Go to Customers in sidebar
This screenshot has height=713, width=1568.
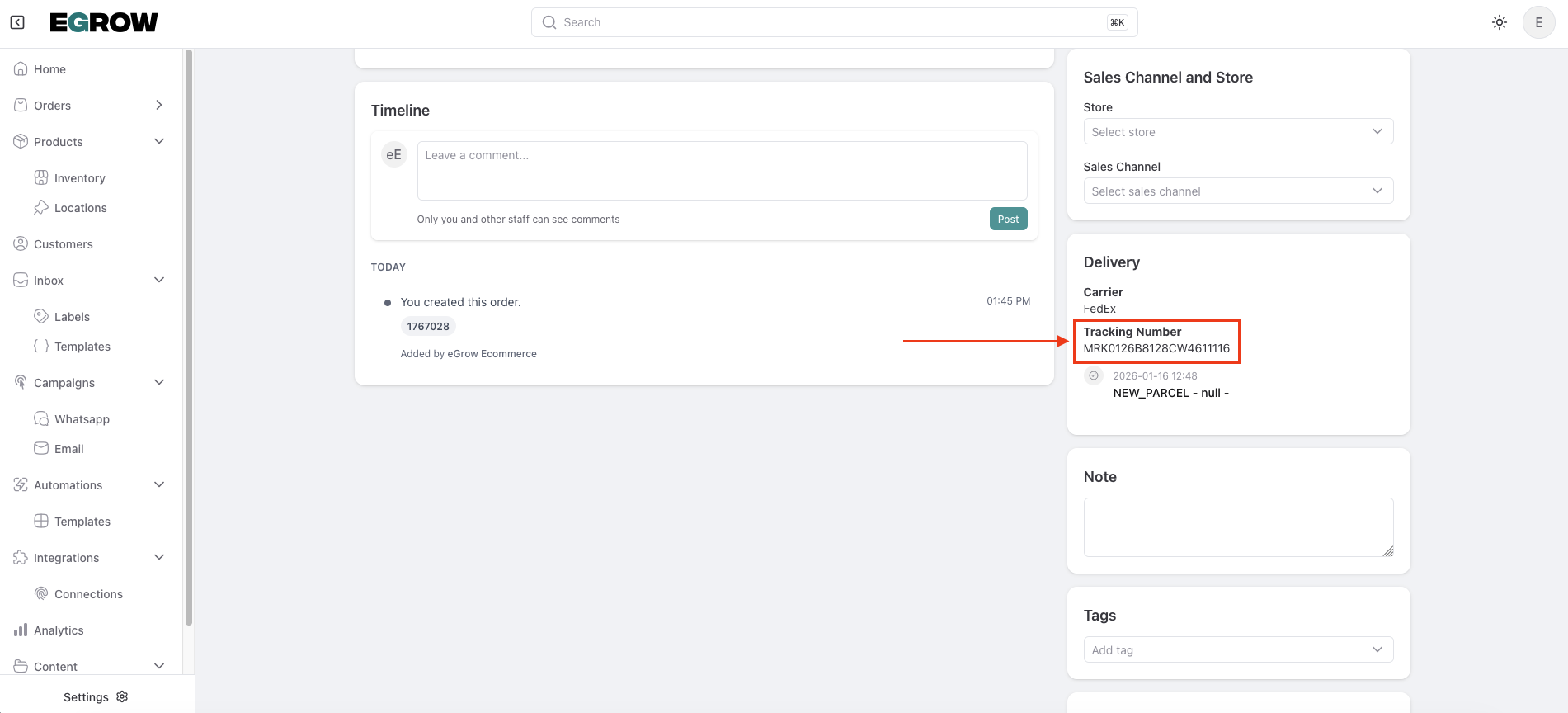[x=64, y=244]
